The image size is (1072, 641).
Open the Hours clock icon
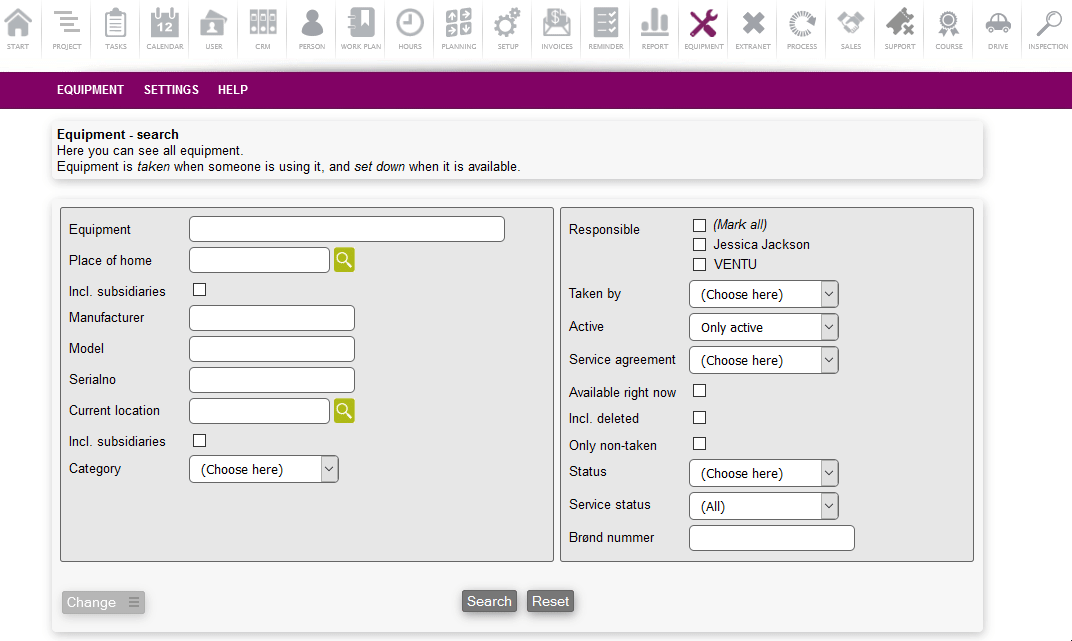pos(410,27)
